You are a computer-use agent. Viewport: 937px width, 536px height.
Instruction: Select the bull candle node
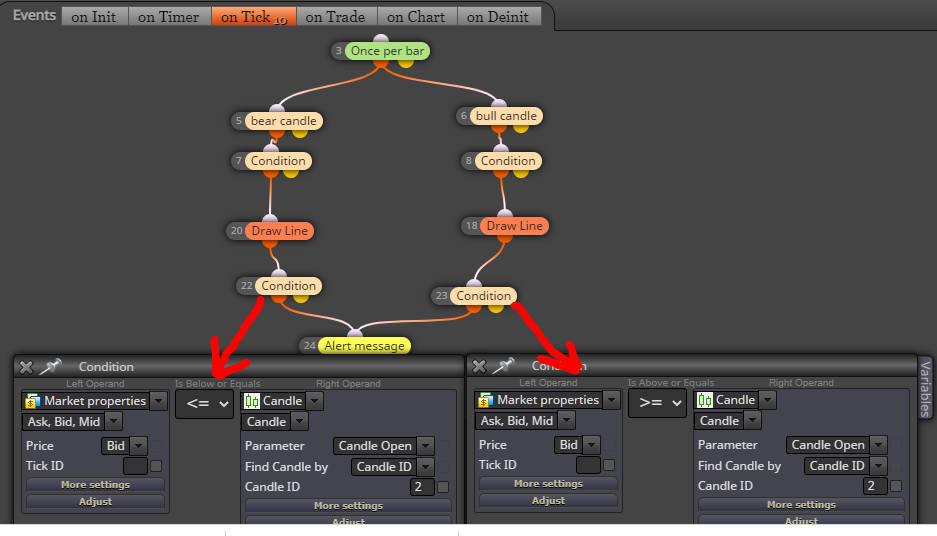(506, 116)
